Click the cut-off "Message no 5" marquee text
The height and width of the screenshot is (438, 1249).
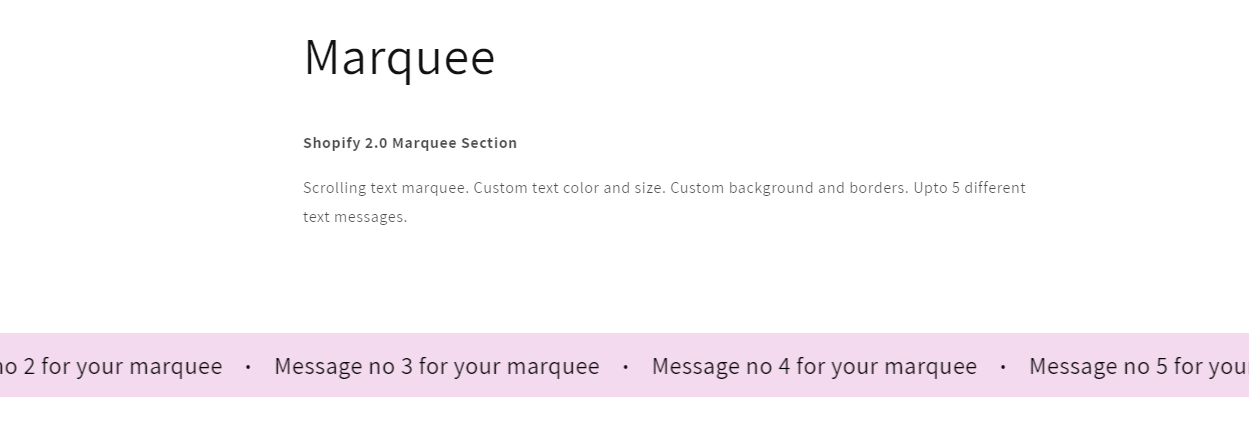click(1138, 366)
